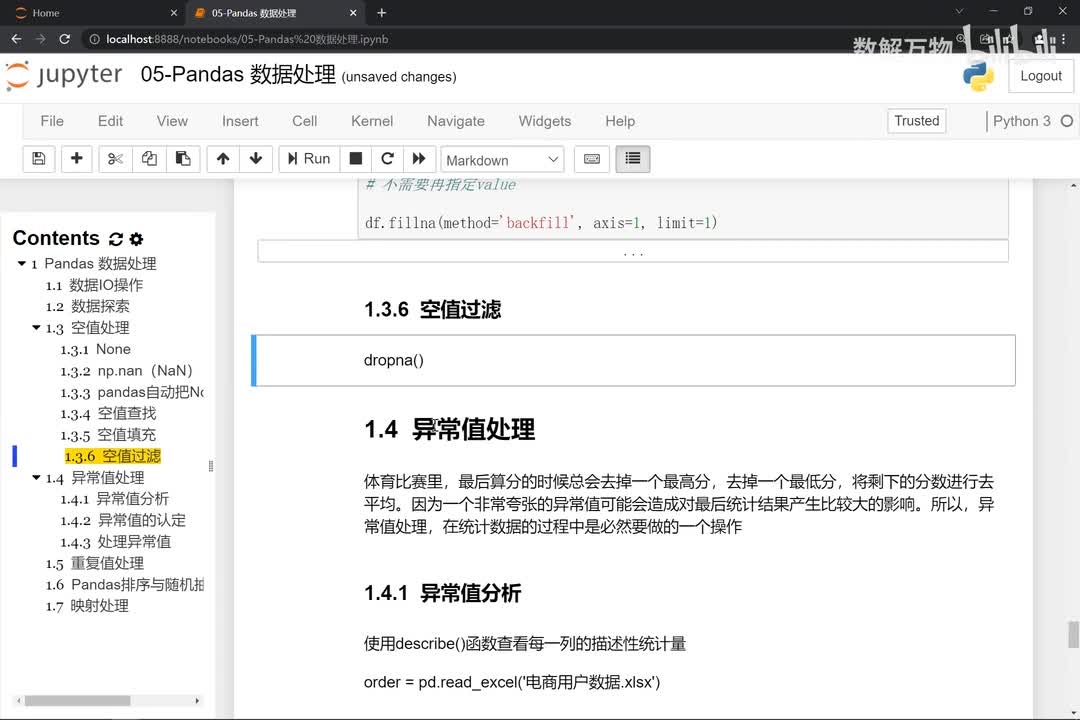The height and width of the screenshot is (720, 1080).
Task: Refresh the Contents panel icon
Action: (116, 239)
